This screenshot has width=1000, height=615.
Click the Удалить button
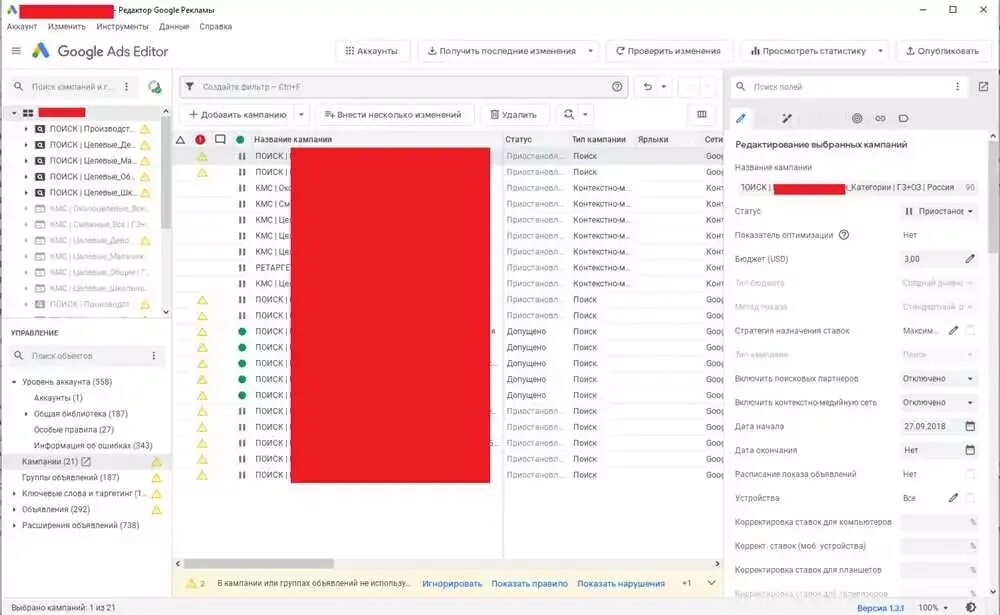(x=513, y=115)
